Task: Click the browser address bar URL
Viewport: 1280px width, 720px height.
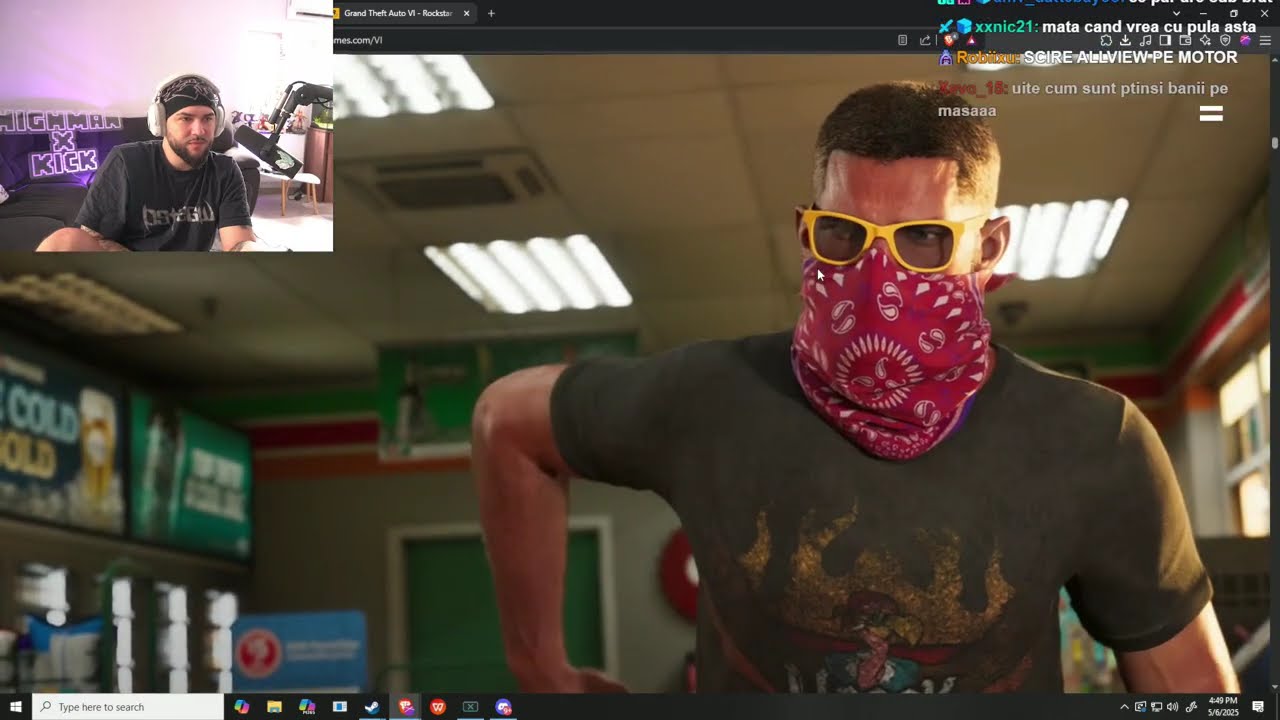Action: [x=358, y=40]
